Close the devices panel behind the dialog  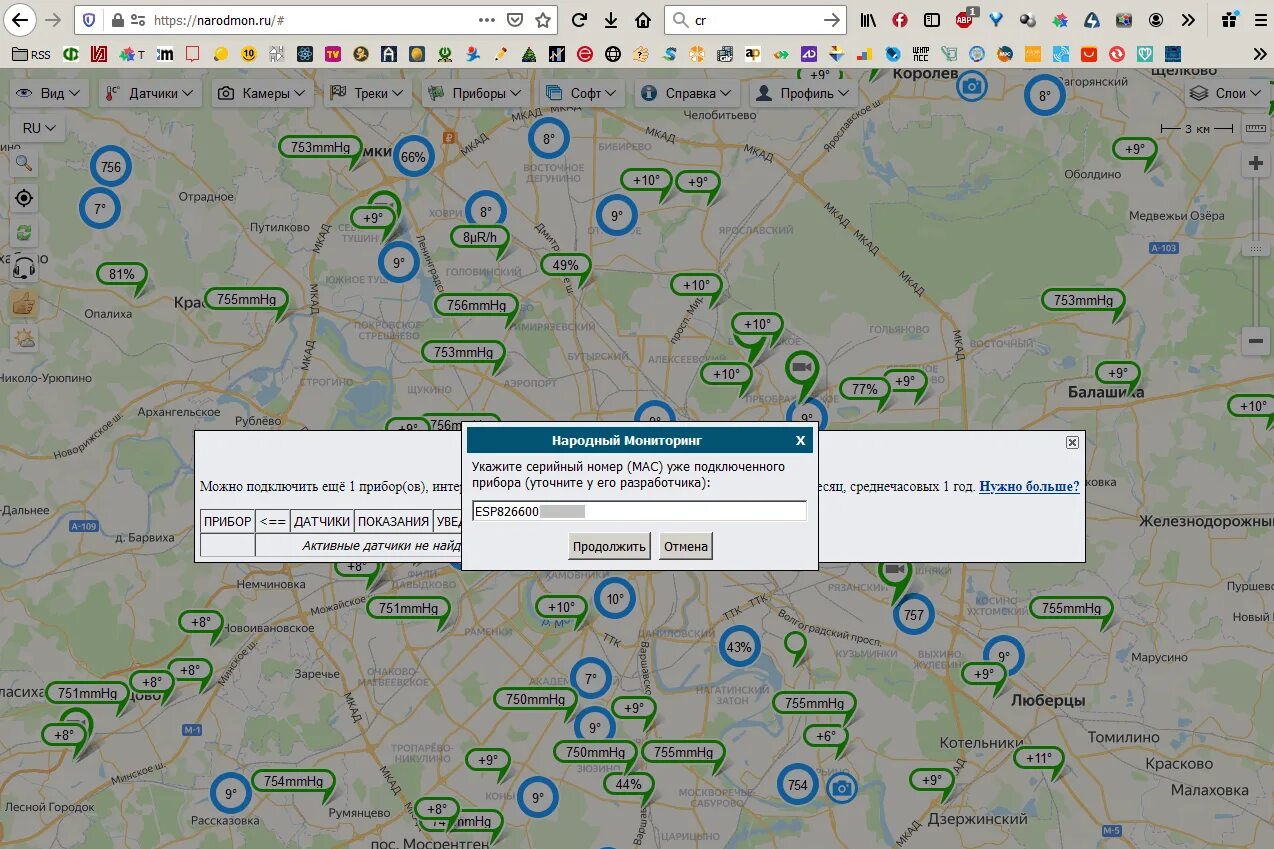click(x=1072, y=442)
